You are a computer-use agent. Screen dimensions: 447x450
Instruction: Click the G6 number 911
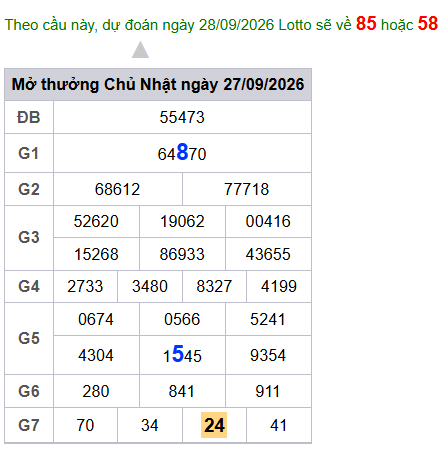tap(268, 391)
